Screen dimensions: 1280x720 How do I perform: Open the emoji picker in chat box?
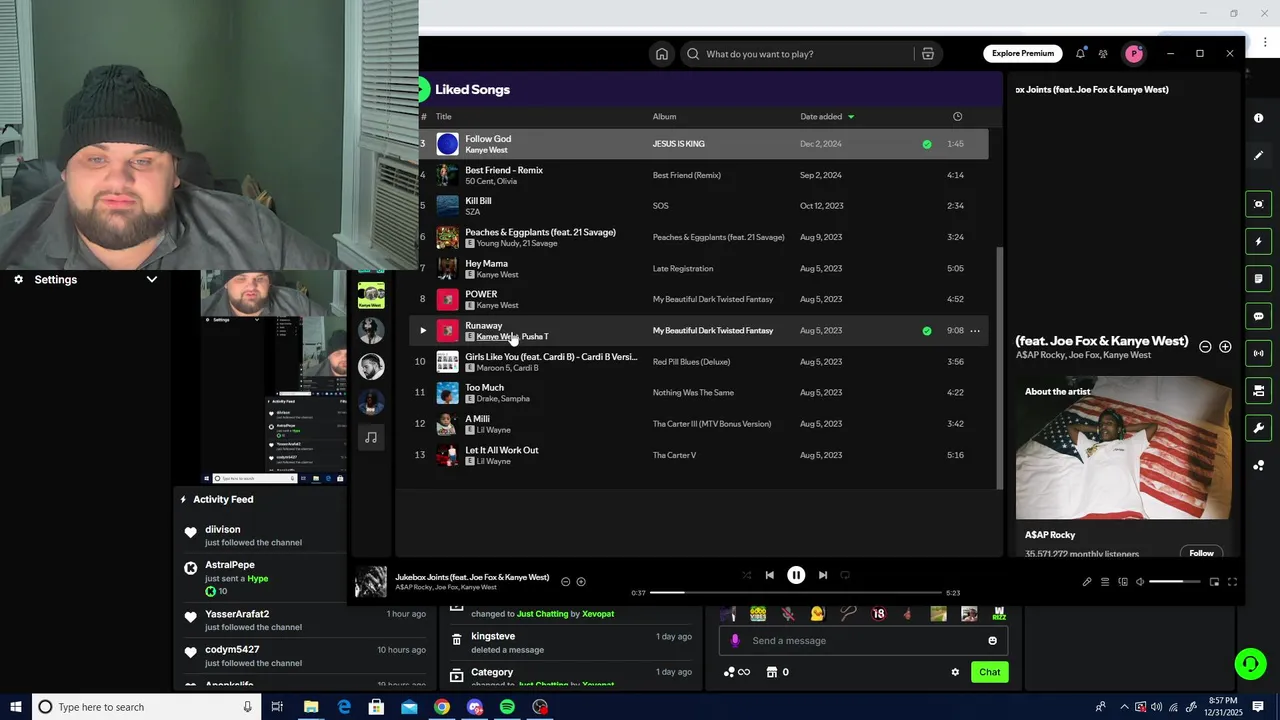click(x=992, y=641)
